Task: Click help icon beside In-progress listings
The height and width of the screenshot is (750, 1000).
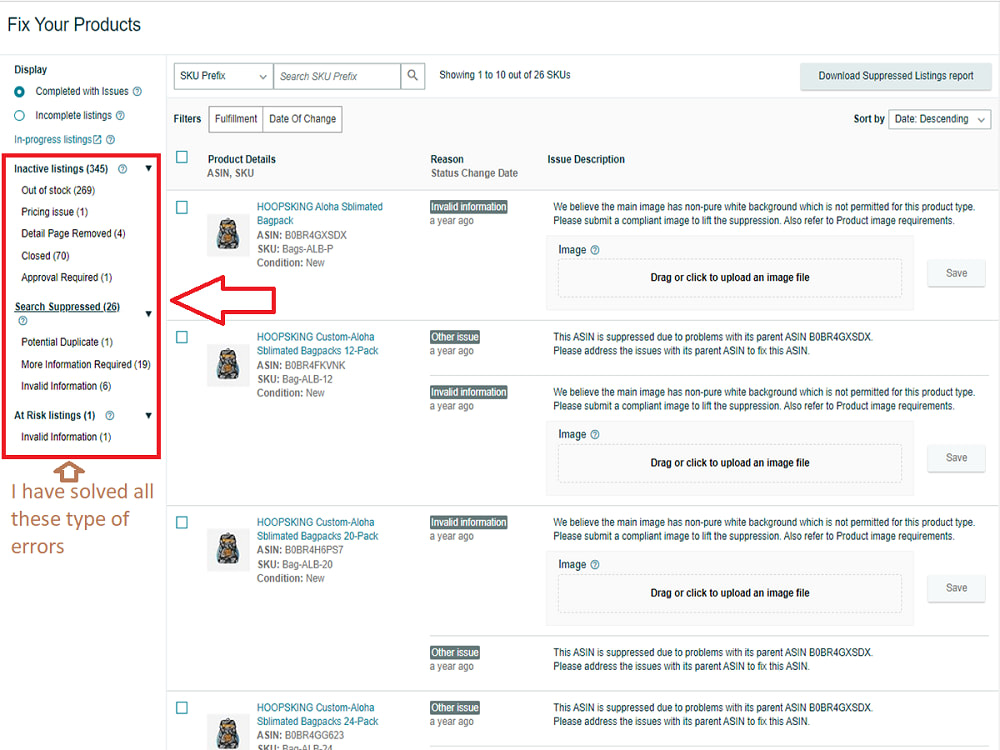Action: click(x=110, y=140)
